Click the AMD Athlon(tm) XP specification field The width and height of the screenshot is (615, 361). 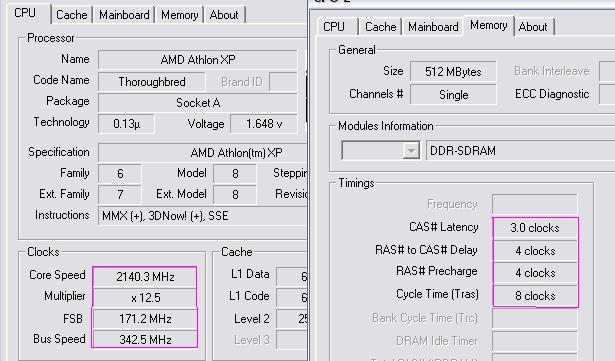[202, 153]
